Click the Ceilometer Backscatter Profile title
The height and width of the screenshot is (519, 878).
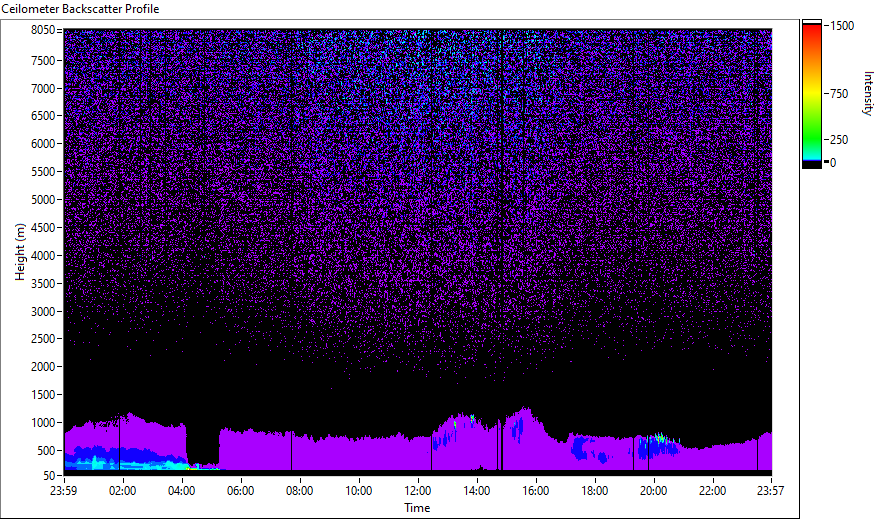pos(80,9)
